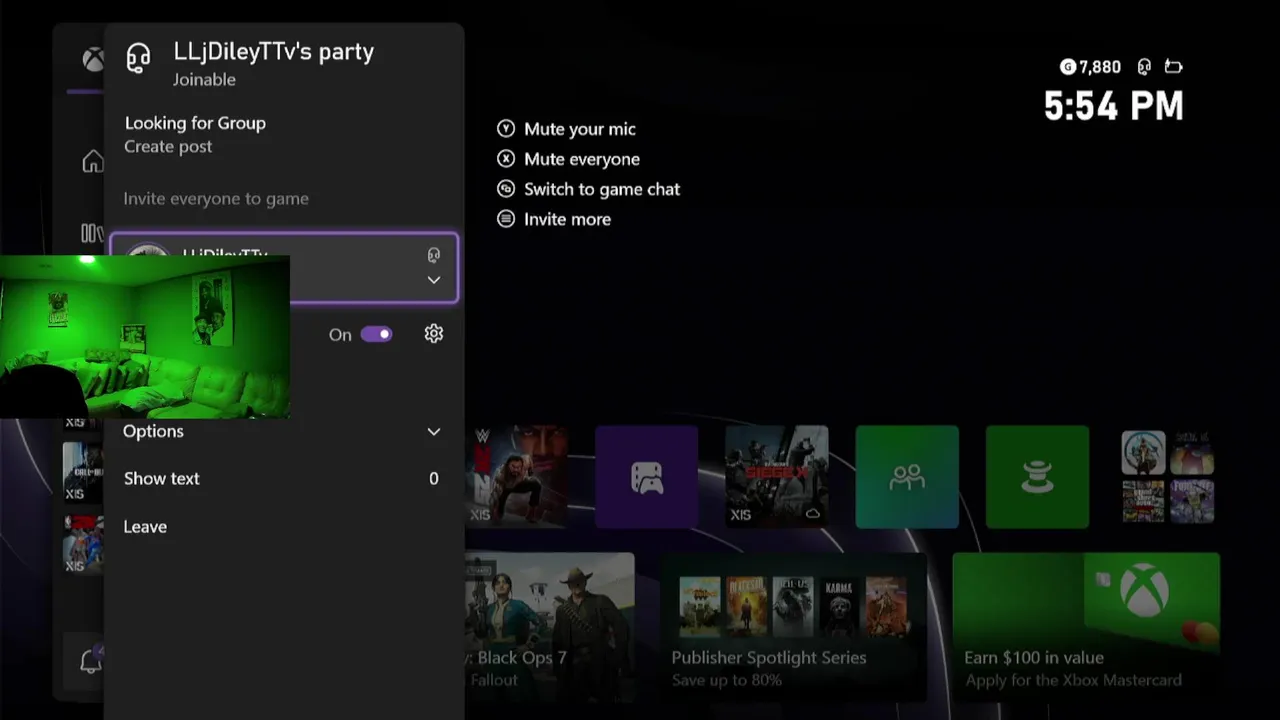Open Earn $100 in value Mastercard card
This screenshot has height=720, width=1280.
(x=1086, y=626)
